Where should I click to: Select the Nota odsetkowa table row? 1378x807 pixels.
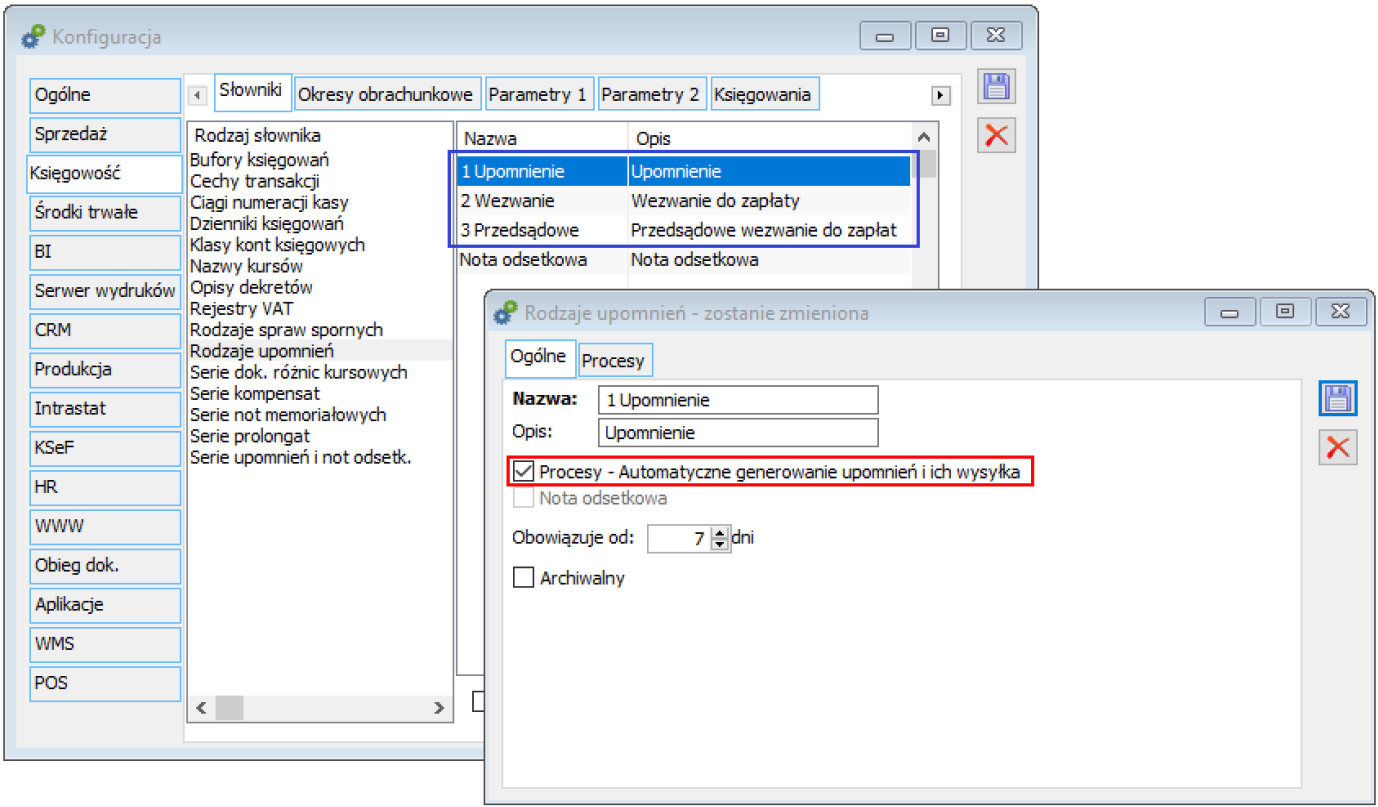[684, 260]
